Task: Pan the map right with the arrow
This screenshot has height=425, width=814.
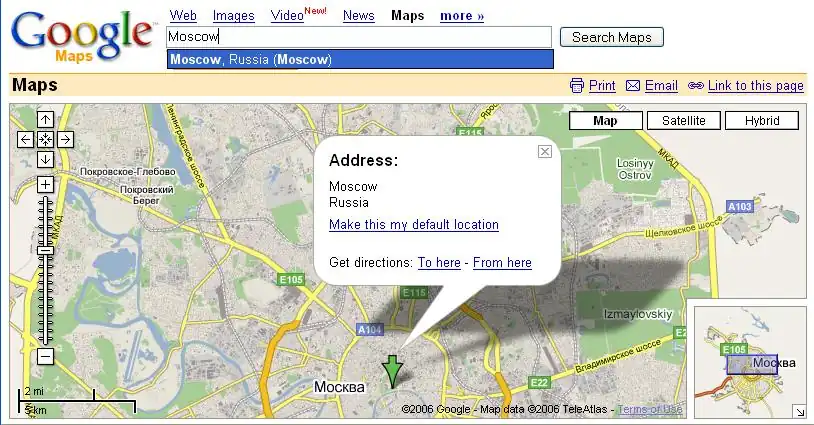Action: click(65, 140)
